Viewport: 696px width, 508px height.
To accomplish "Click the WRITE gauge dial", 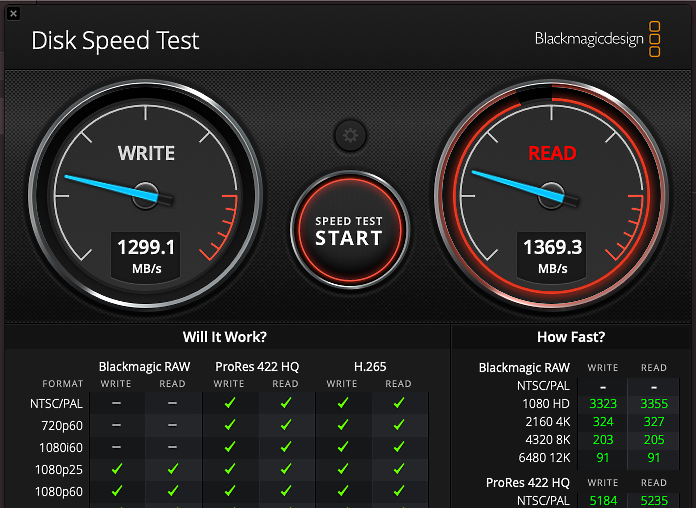I will 146,195.
